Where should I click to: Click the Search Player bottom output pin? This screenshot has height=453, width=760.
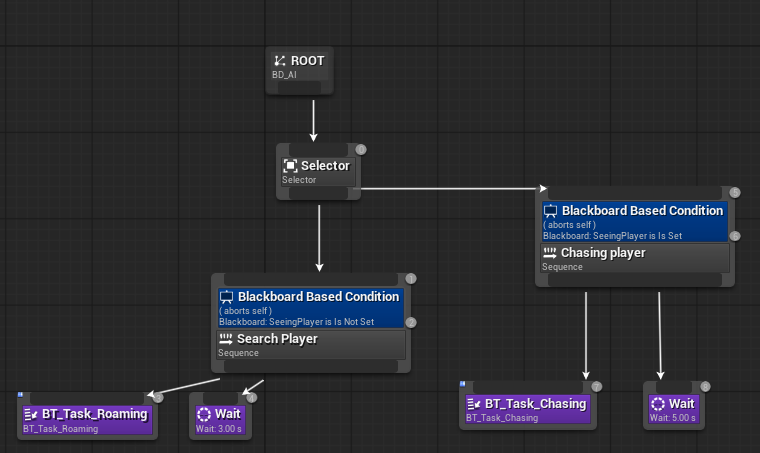[x=311, y=366]
